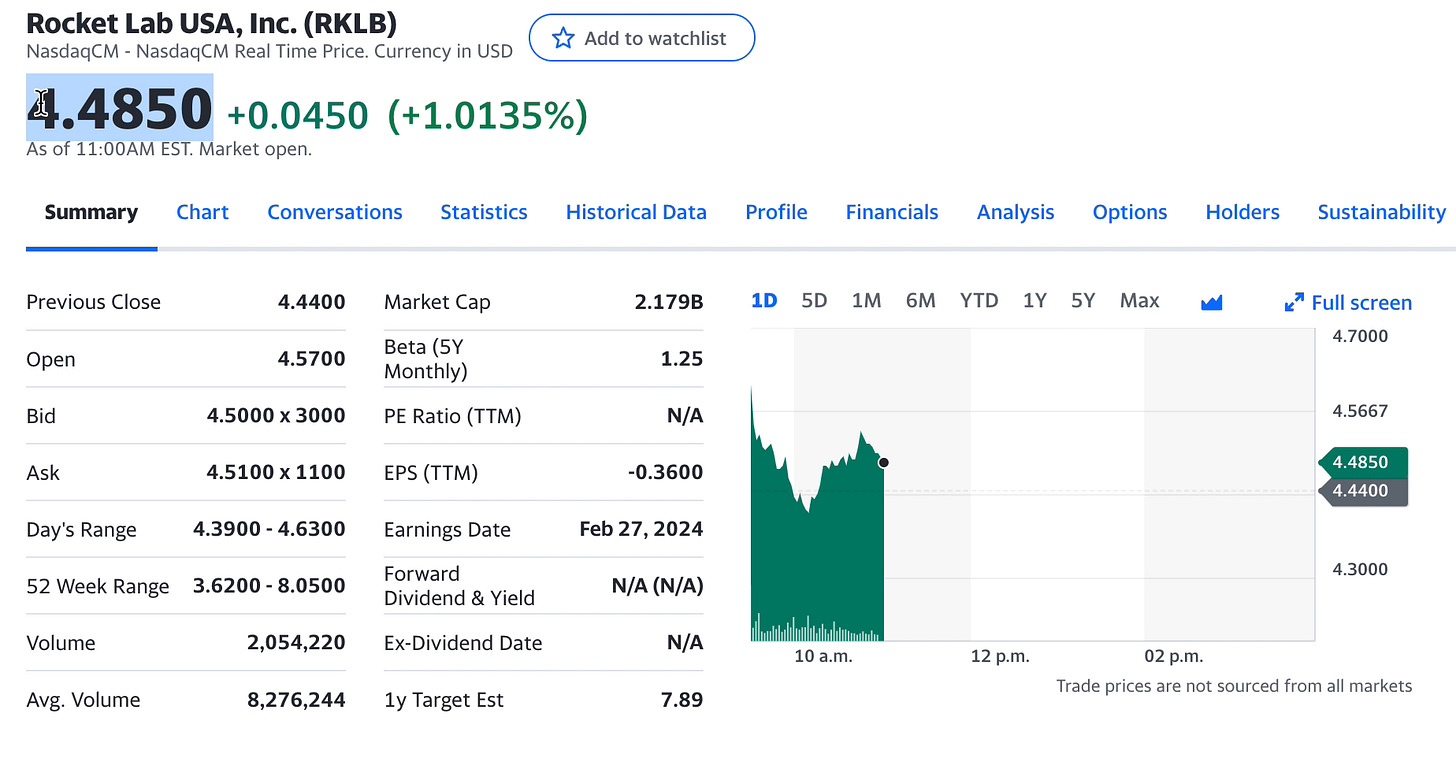Go to the Historical Data tab

(x=636, y=212)
